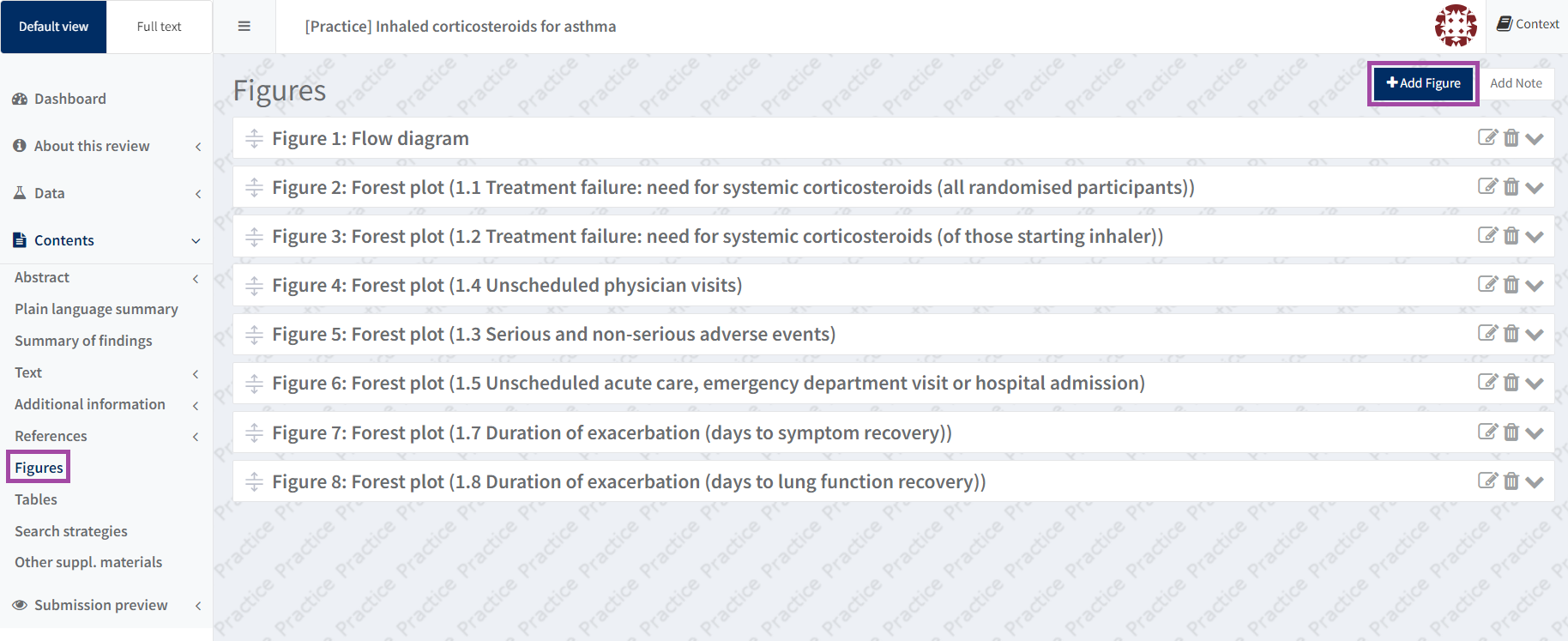
Task: Switch to the Full text tab
Action: click(159, 27)
